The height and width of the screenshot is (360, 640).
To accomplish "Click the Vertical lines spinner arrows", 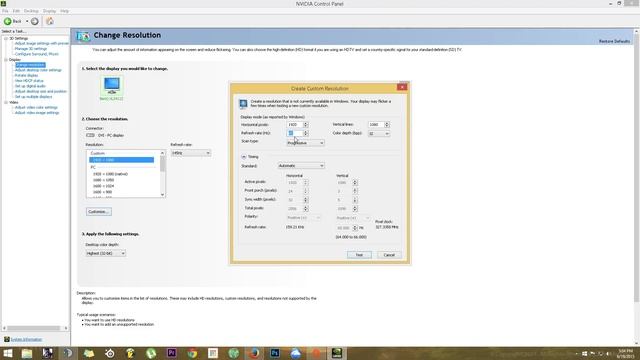I will (x=387, y=124).
